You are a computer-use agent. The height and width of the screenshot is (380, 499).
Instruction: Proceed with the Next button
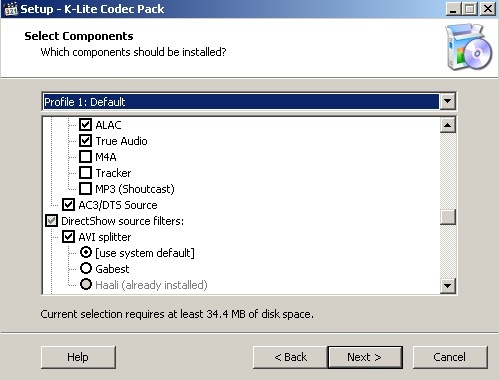(365, 357)
